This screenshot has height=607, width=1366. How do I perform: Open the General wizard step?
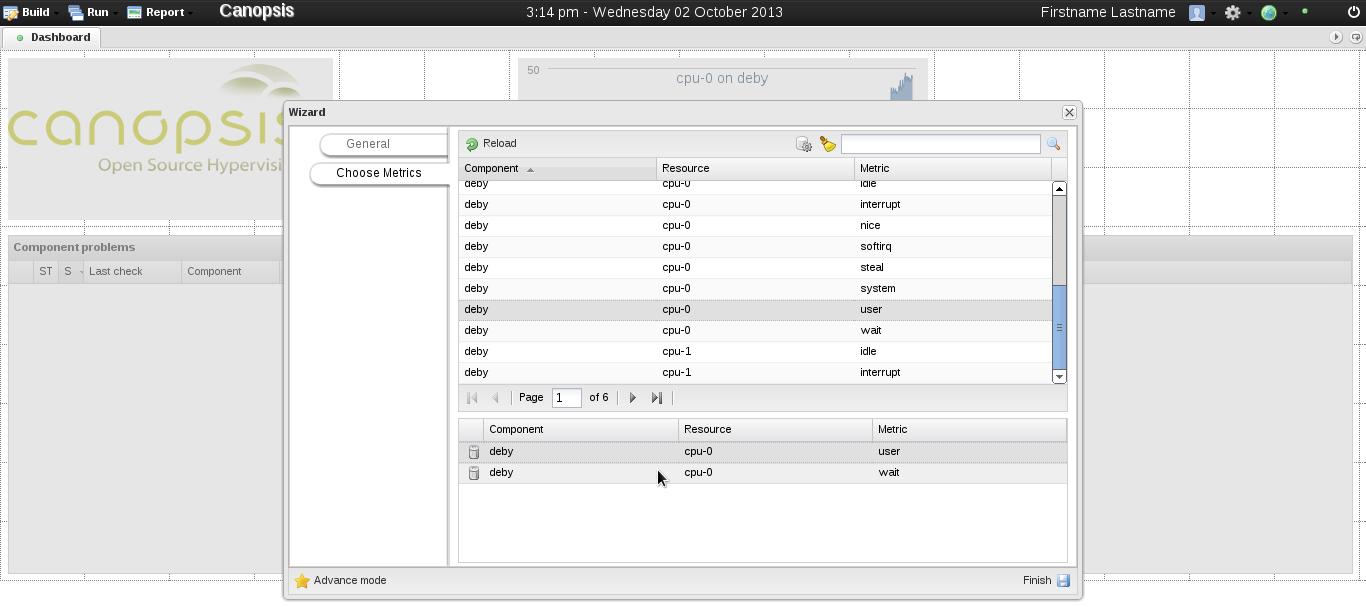tap(383, 144)
